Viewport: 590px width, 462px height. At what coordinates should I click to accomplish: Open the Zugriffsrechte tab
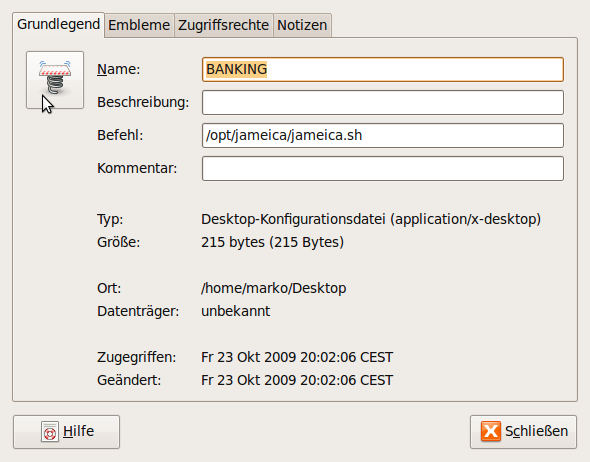(224, 25)
